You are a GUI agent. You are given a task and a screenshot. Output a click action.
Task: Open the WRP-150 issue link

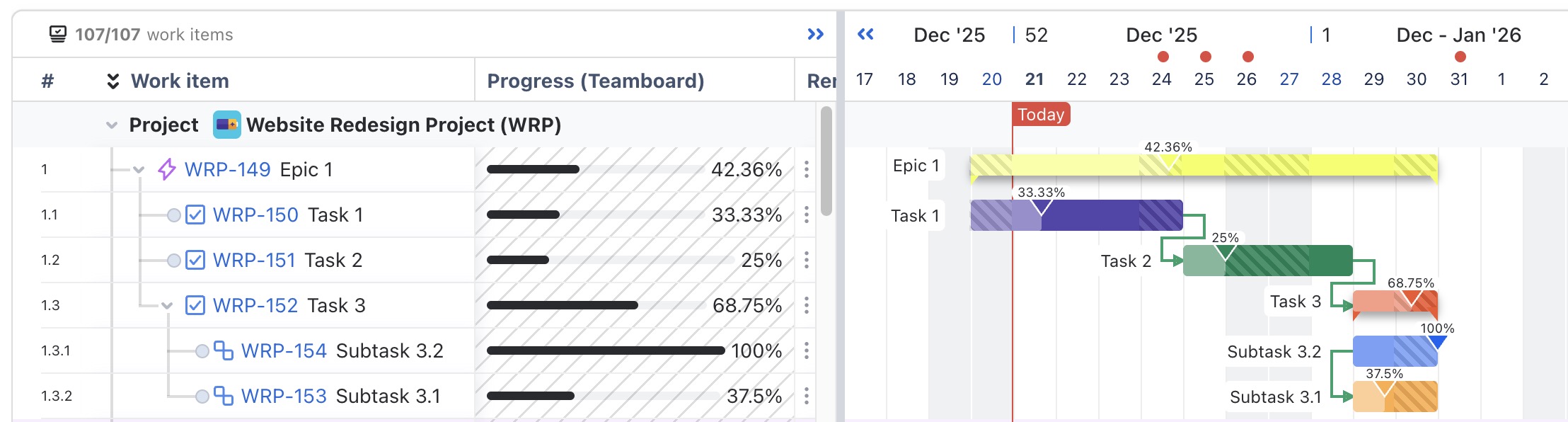click(255, 215)
